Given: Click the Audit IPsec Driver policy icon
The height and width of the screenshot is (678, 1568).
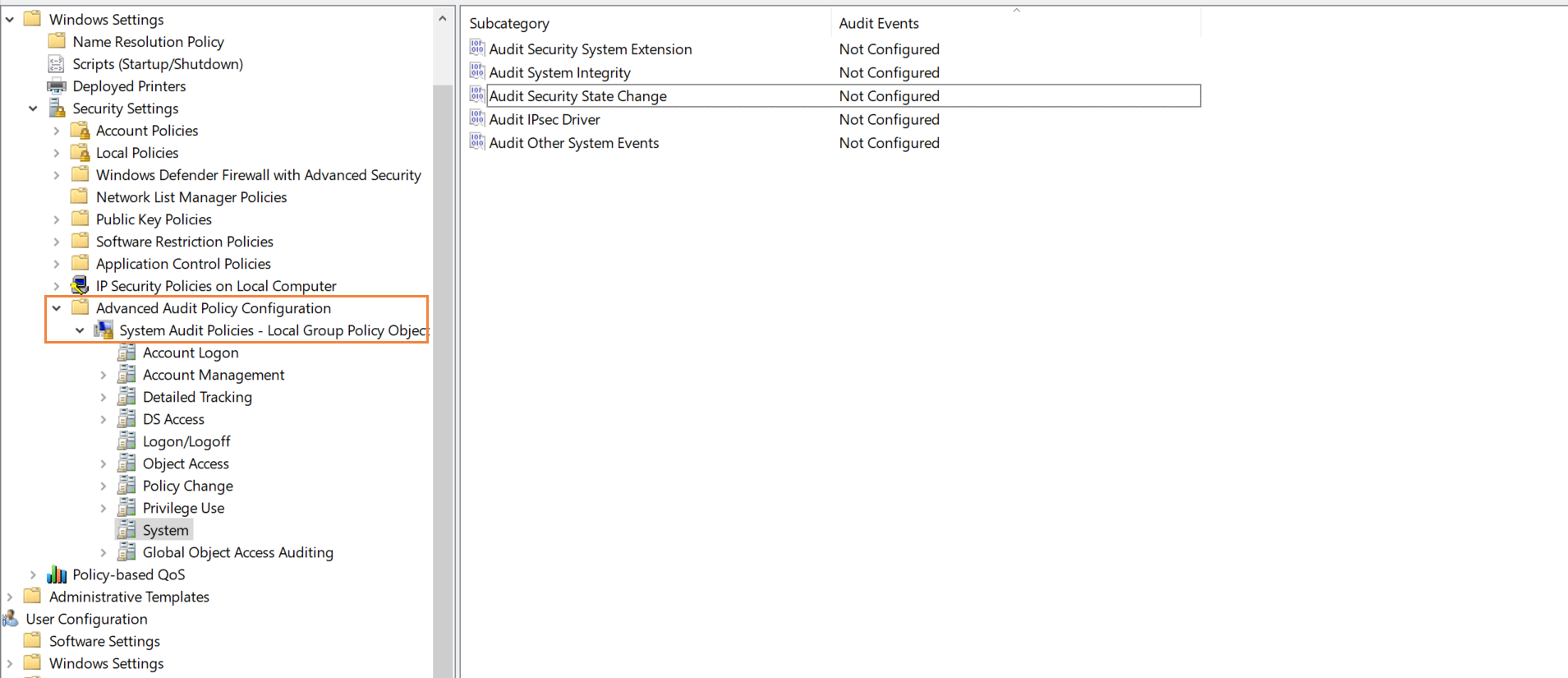Looking at the screenshot, I should click(477, 118).
